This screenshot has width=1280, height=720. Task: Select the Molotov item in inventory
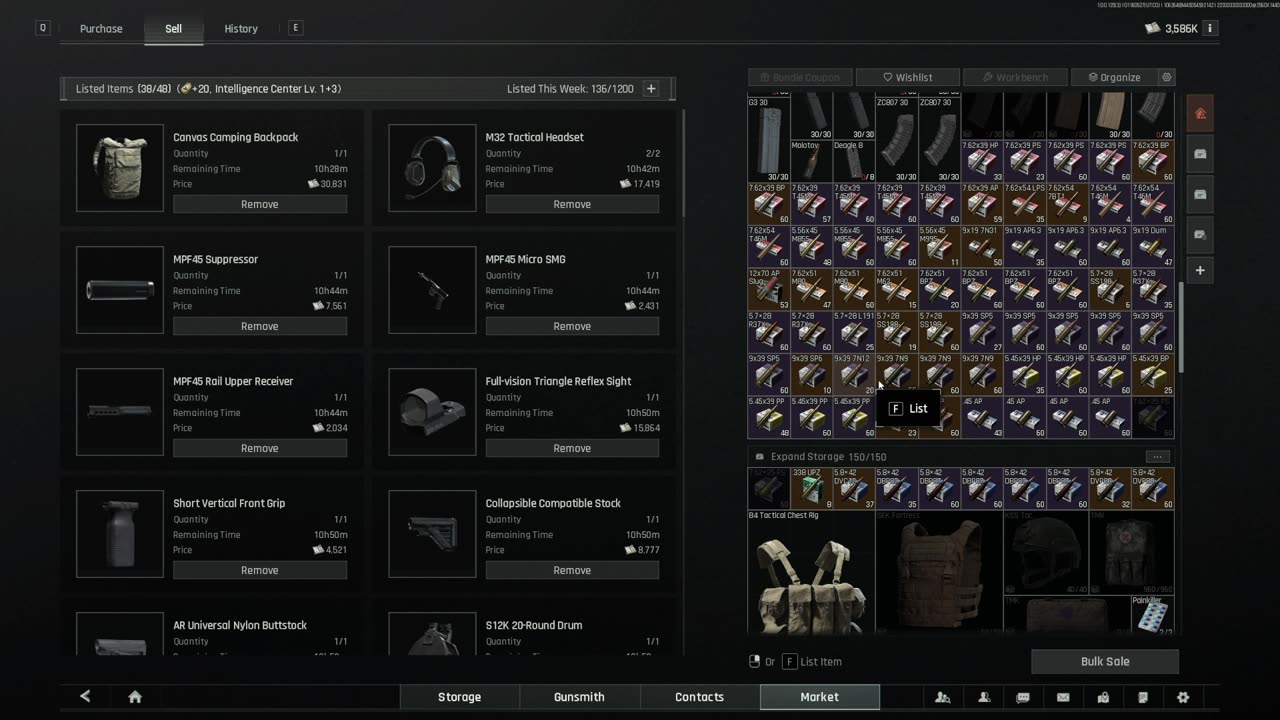click(811, 160)
